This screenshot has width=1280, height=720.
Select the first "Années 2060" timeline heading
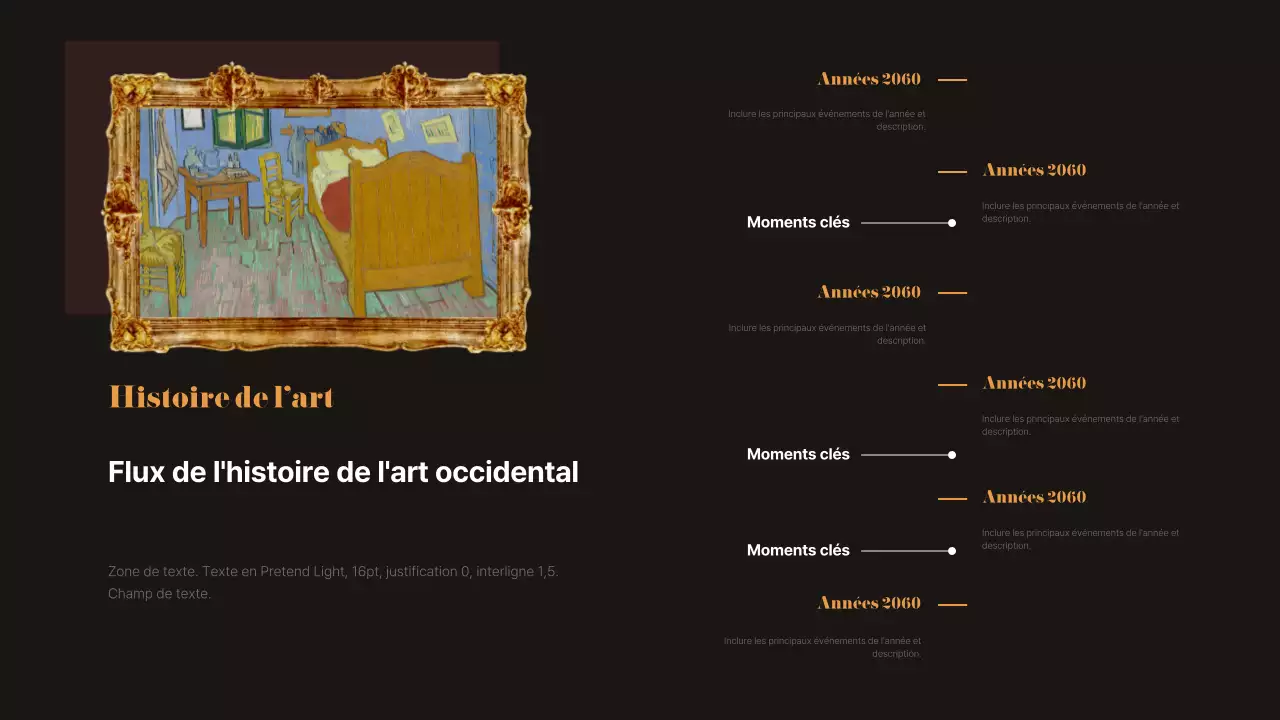click(x=868, y=79)
